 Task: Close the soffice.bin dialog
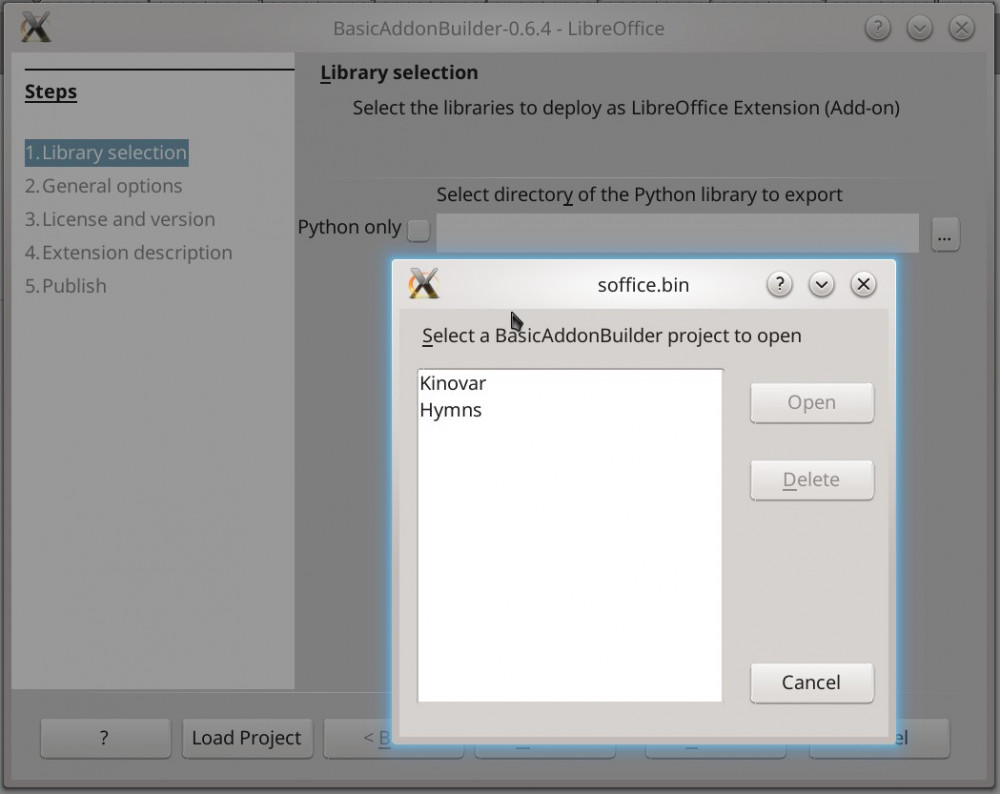(x=864, y=284)
